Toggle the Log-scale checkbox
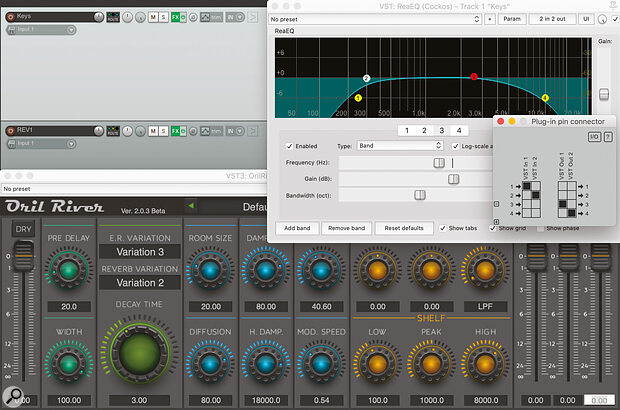Viewport: 620px width, 410px height. (x=456, y=146)
